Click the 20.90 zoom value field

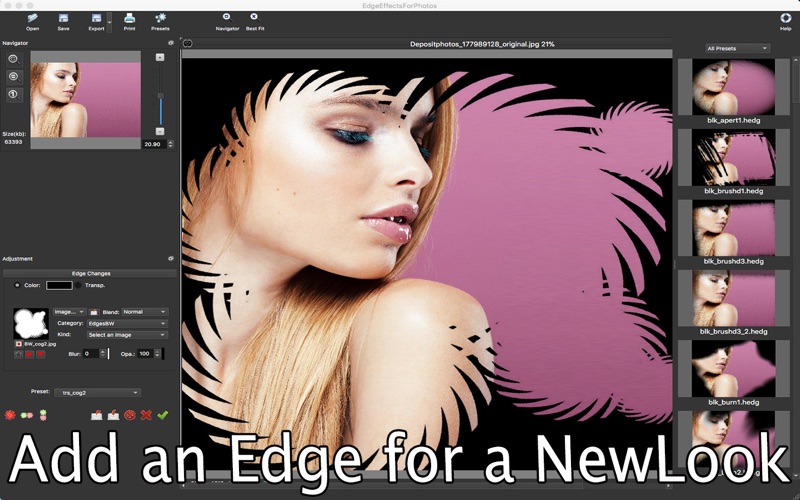pyautogui.click(x=154, y=144)
